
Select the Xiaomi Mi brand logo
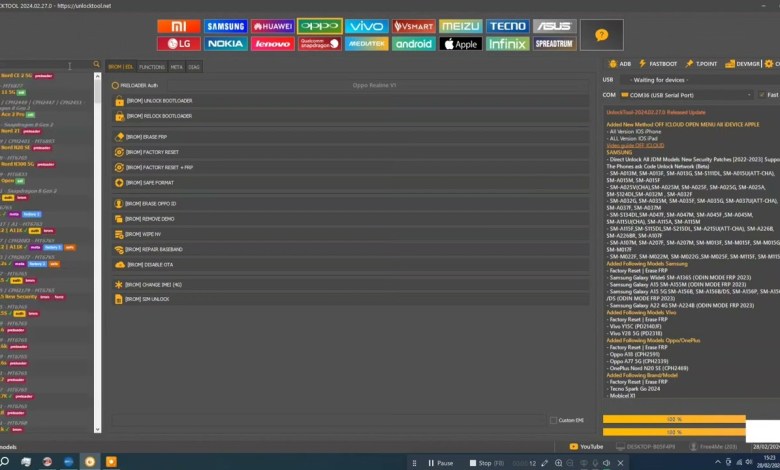pyautogui.click(x=179, y=26)
